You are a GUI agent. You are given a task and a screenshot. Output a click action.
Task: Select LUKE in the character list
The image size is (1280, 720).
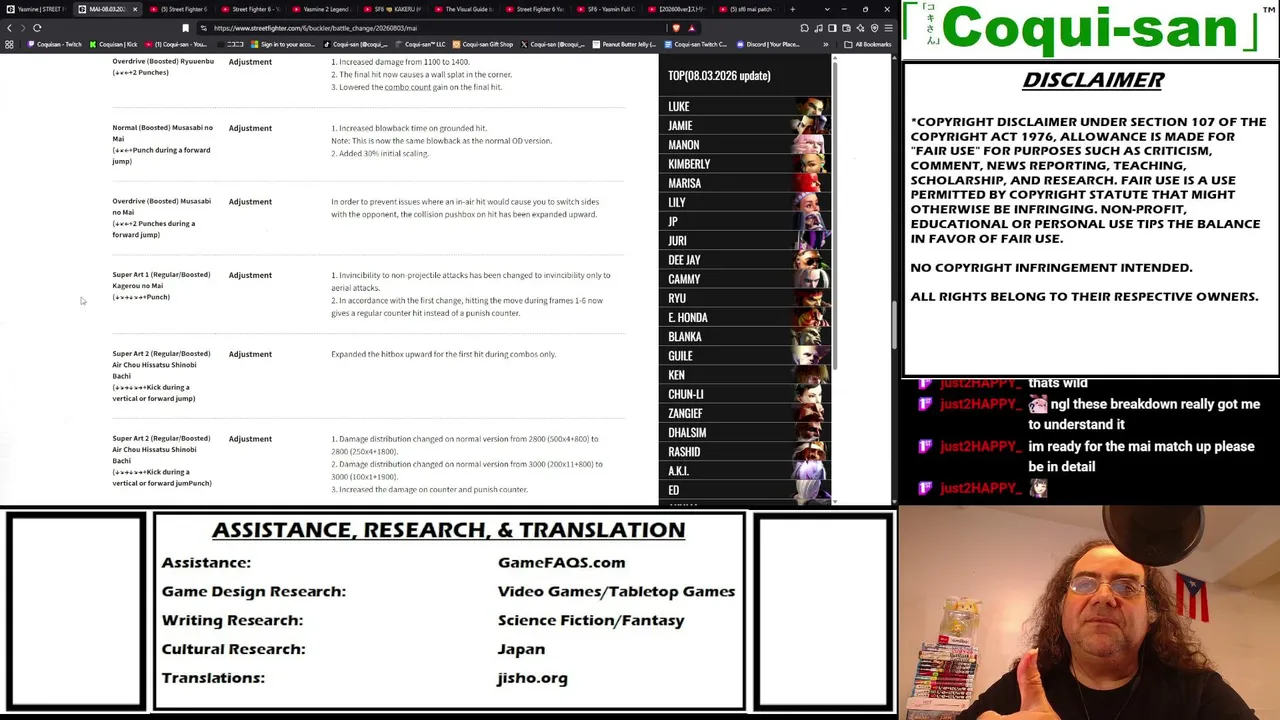pos(744,106)
